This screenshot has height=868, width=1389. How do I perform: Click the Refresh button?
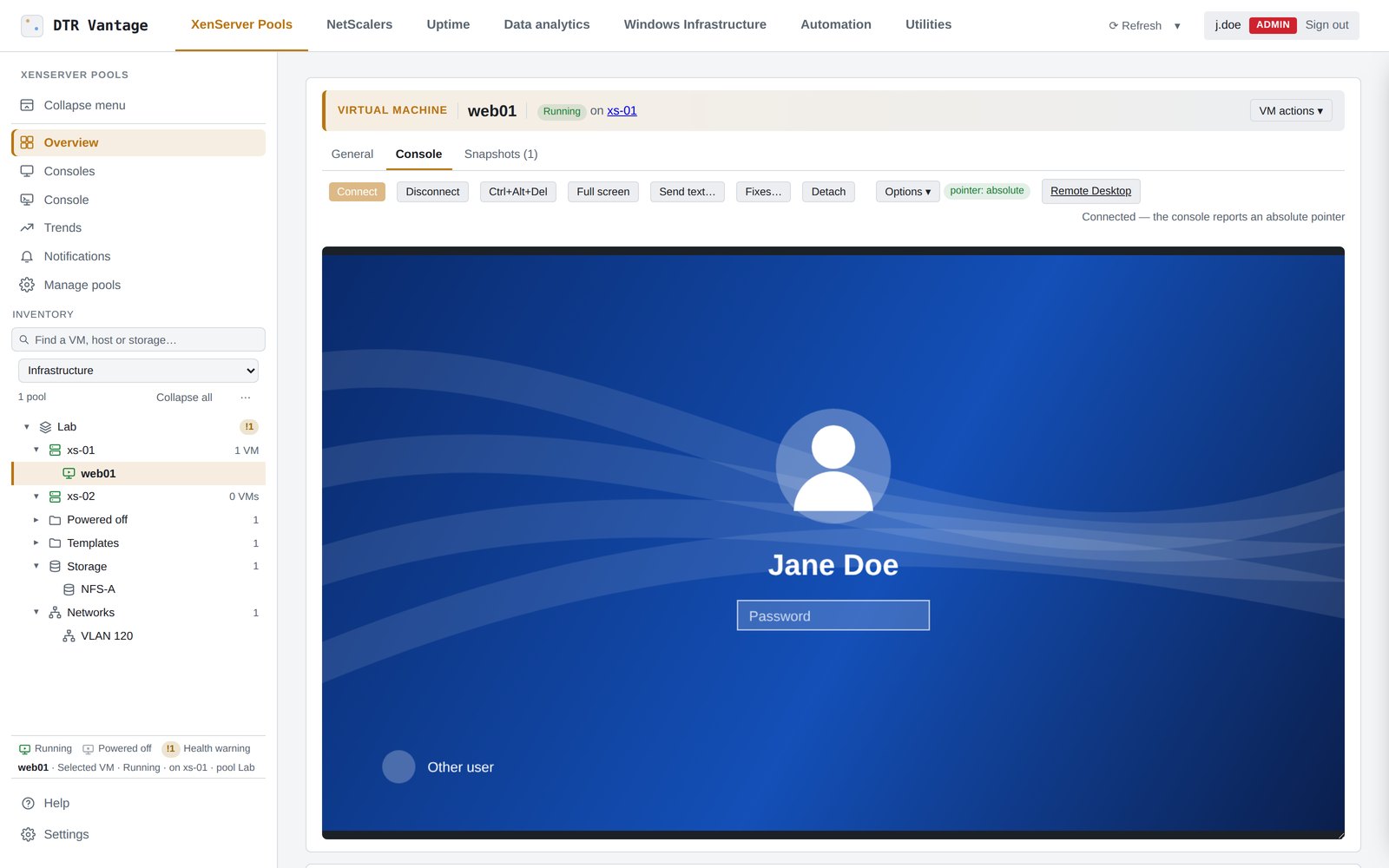1135,26
